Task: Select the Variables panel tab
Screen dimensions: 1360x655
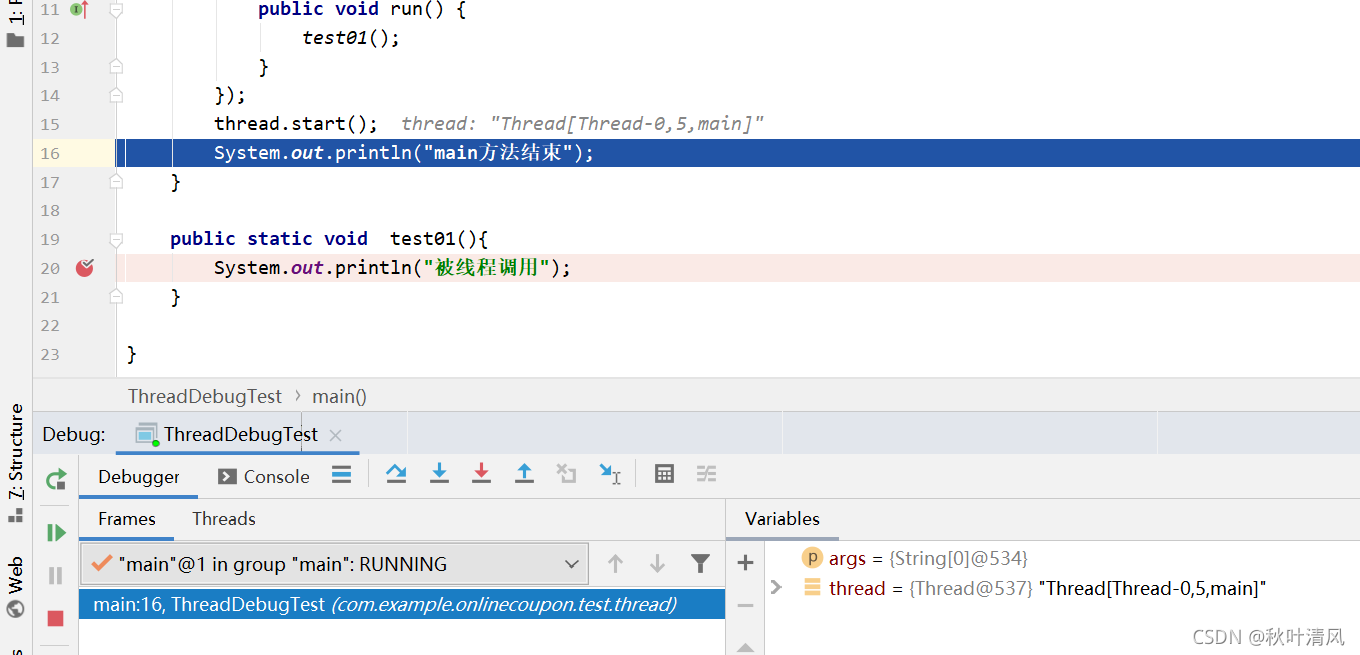Action: [782, 519]
